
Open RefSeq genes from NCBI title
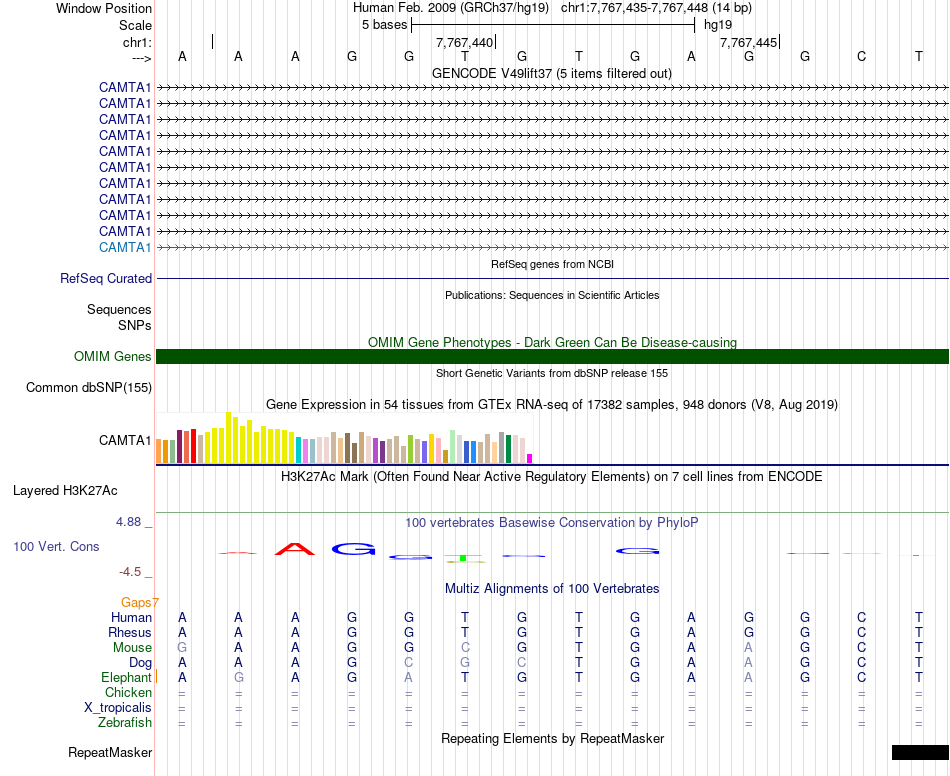(x=552, y=264)
